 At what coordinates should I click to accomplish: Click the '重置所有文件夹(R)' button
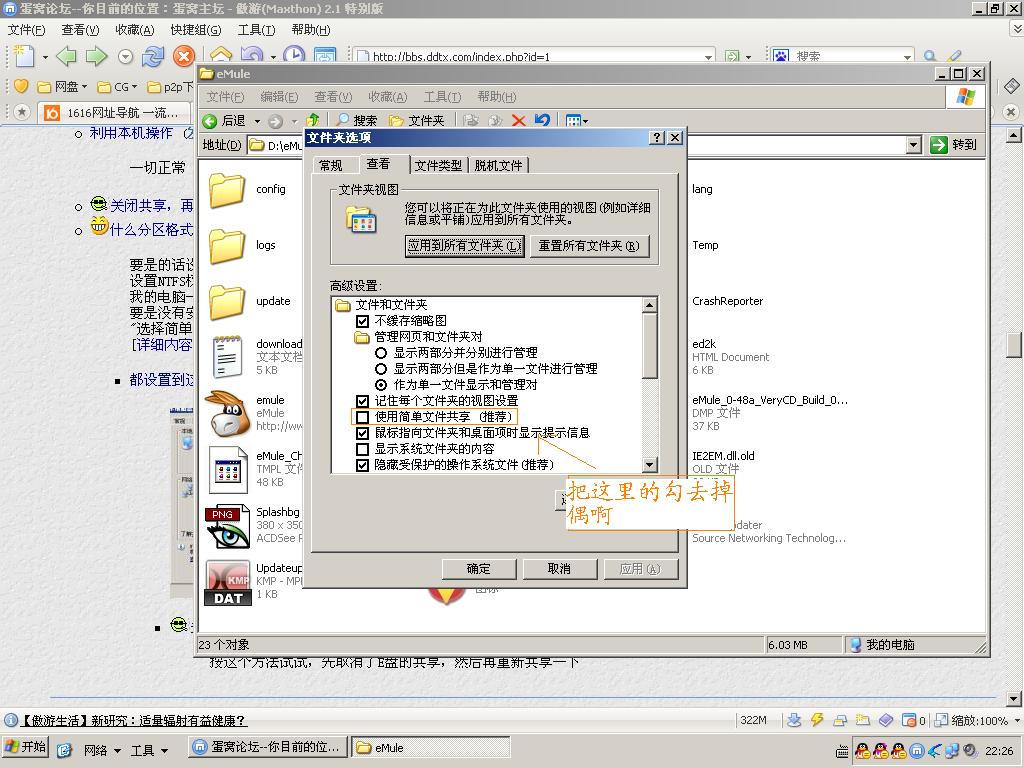(589, 246)
